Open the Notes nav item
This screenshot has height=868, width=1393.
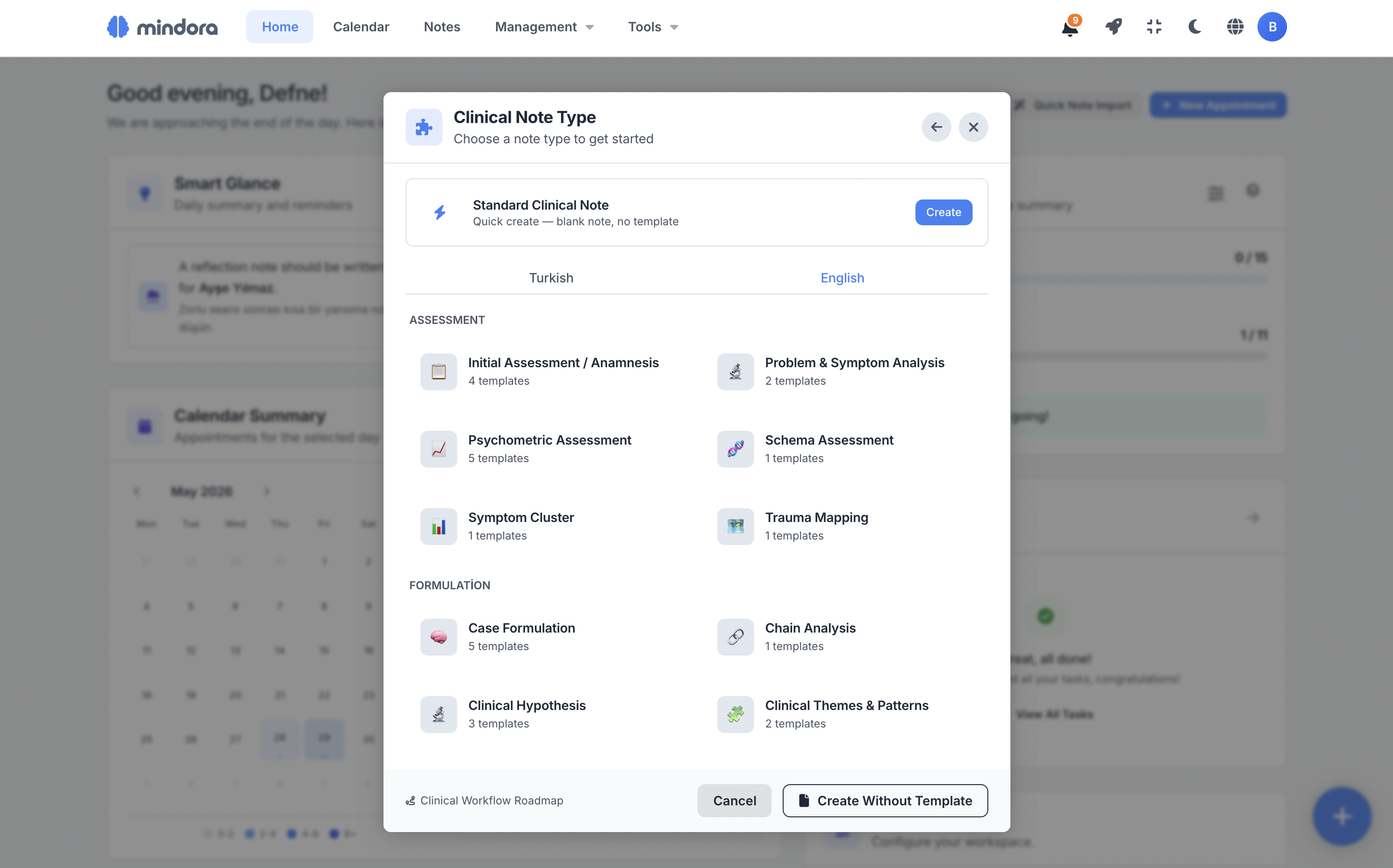[x=442, y=27]
